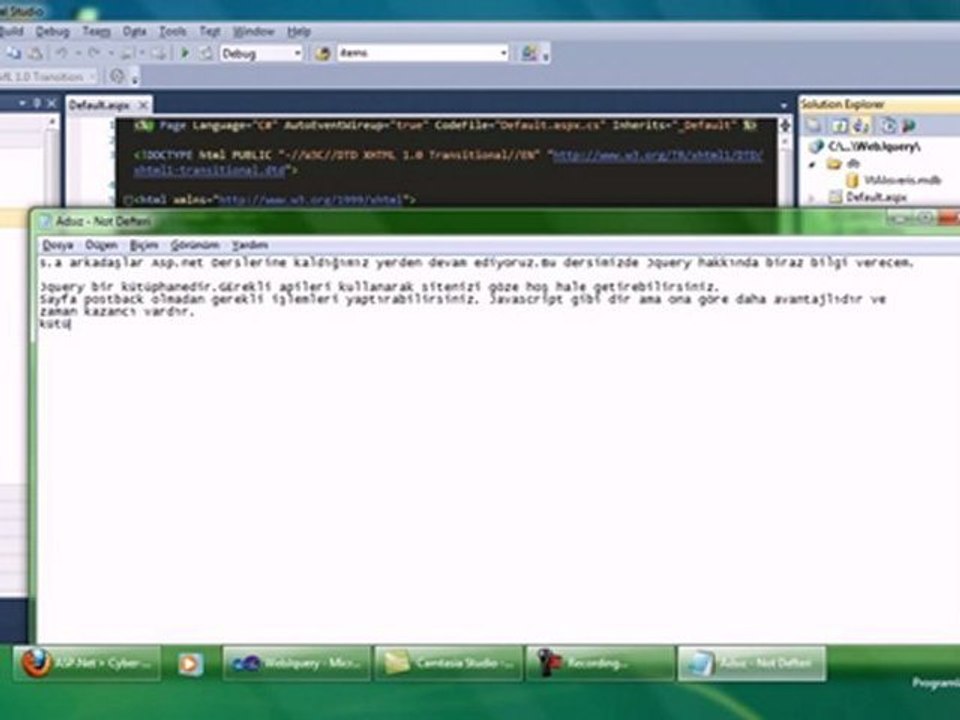Screen dimensions: 960x720
Task: Open the XHTML 1.0 Transitional target dropdown
Action: (48, 77)
